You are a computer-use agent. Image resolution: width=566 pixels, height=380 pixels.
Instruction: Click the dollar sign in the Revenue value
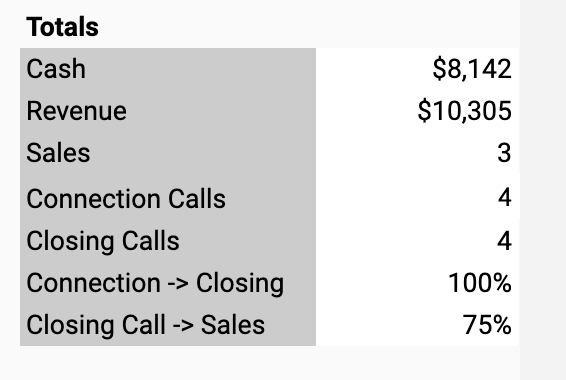coord(424,110)
